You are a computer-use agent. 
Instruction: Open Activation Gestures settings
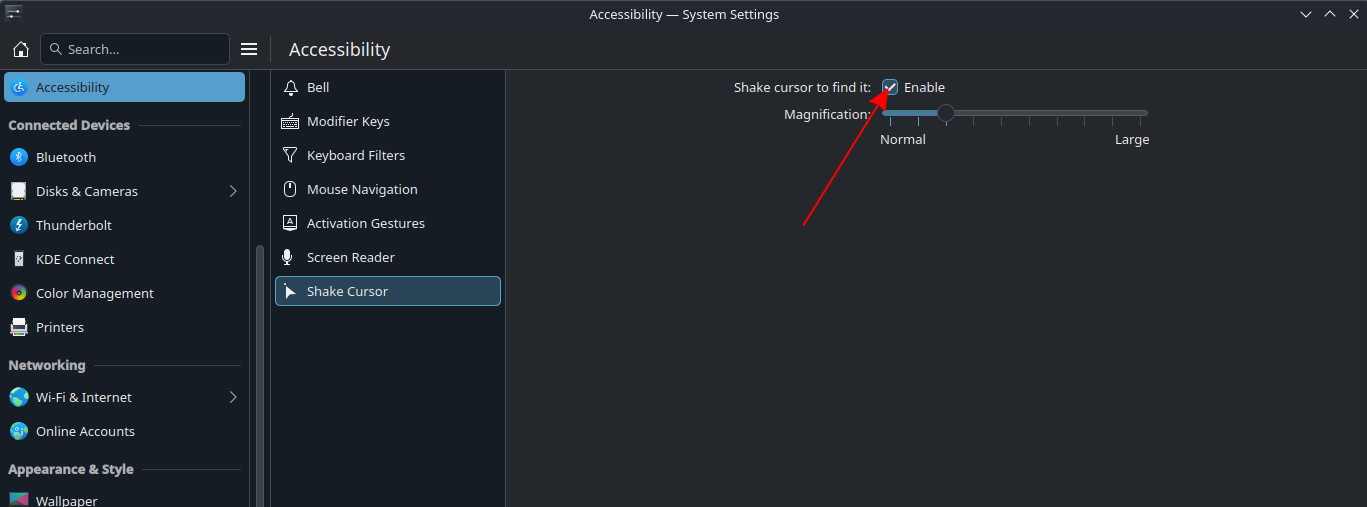coord(365,223)
